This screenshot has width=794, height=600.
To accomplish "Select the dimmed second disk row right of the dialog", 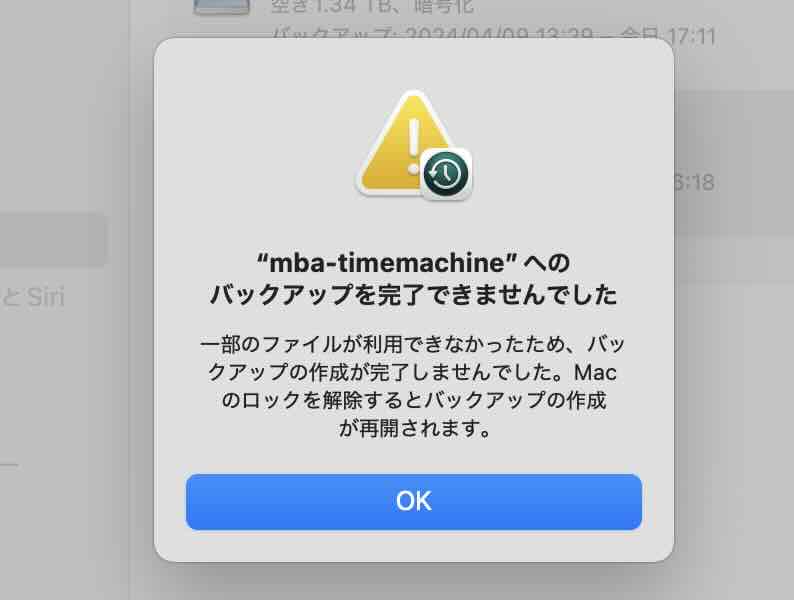I will (x=733, y=162).
